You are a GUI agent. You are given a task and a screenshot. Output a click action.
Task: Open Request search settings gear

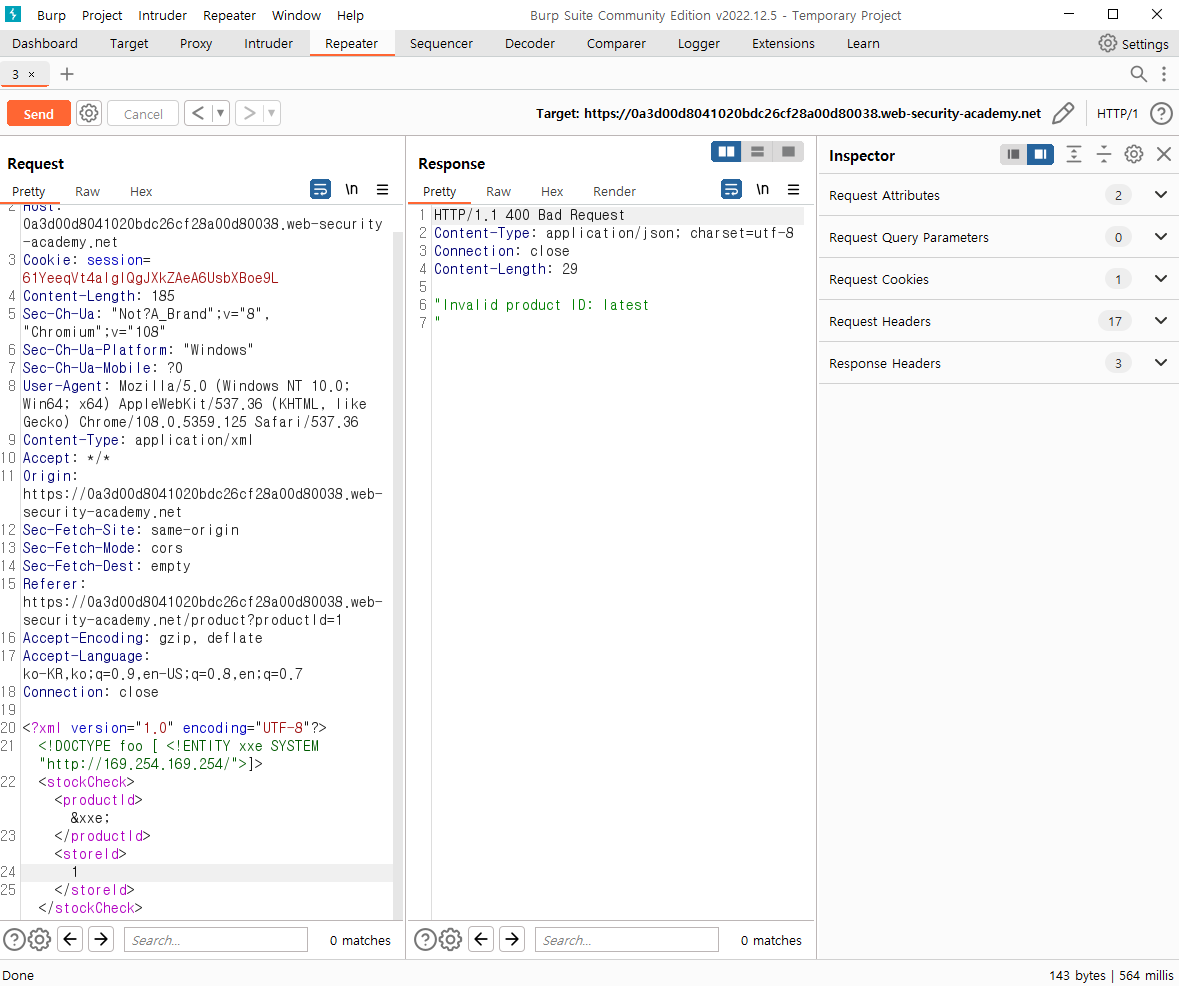[x=39, y=939]
